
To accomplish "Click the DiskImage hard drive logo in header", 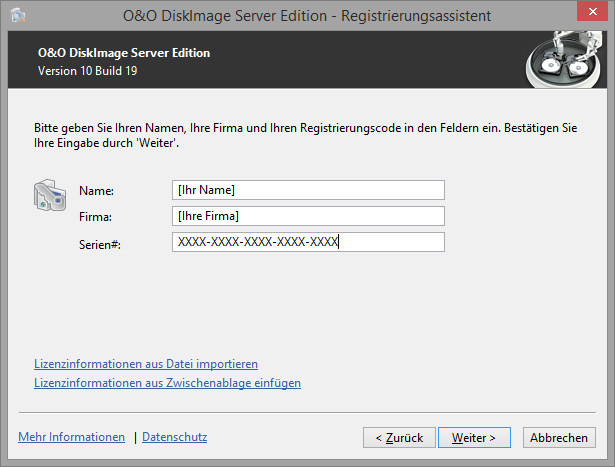I will click(564, 60).
